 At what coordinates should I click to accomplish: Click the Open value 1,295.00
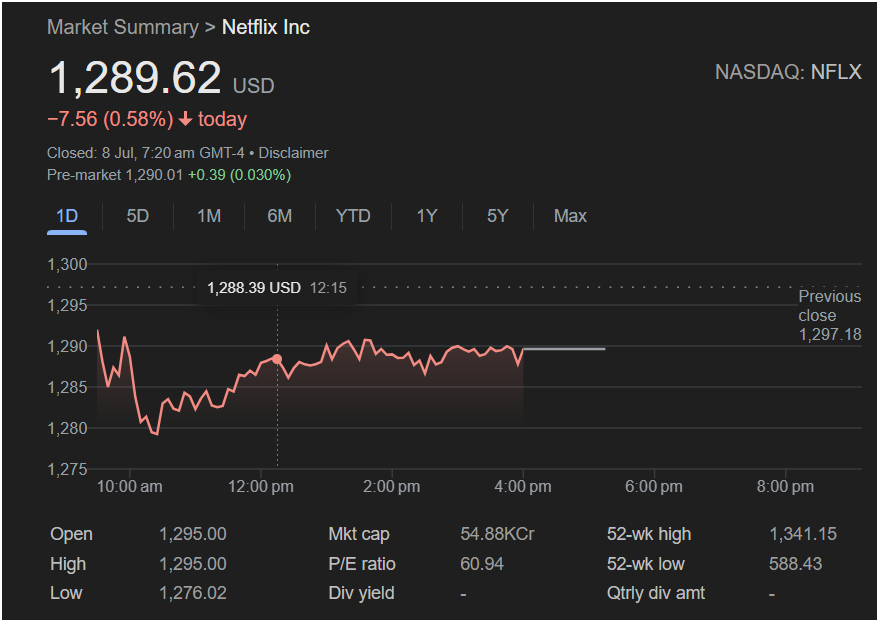(x=193, y=534)
